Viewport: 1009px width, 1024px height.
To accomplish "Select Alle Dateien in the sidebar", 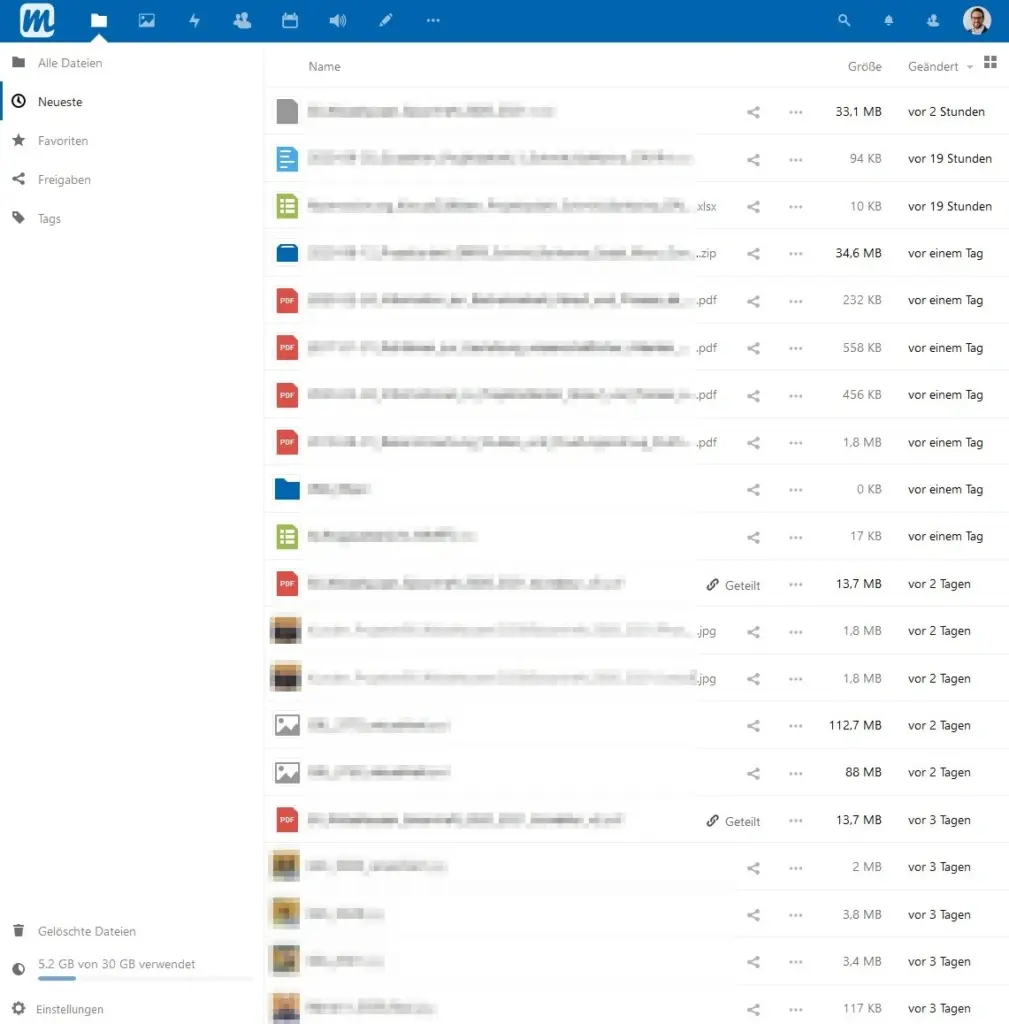I will (70, 63).
